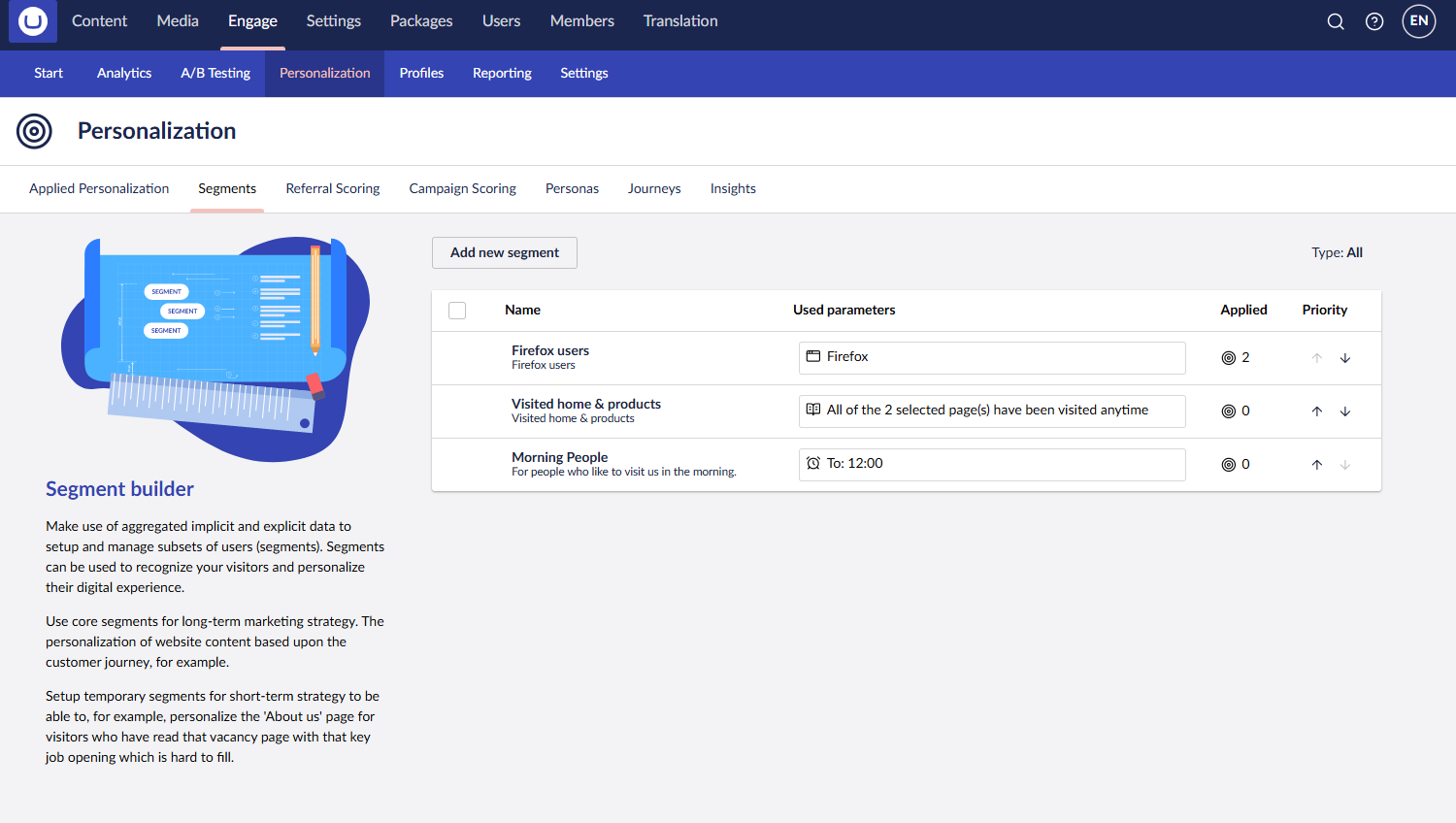Open the To: 12:00 time parameter selector
The width and height of the screenshot is (1456, 823).
tap(992, 464)
